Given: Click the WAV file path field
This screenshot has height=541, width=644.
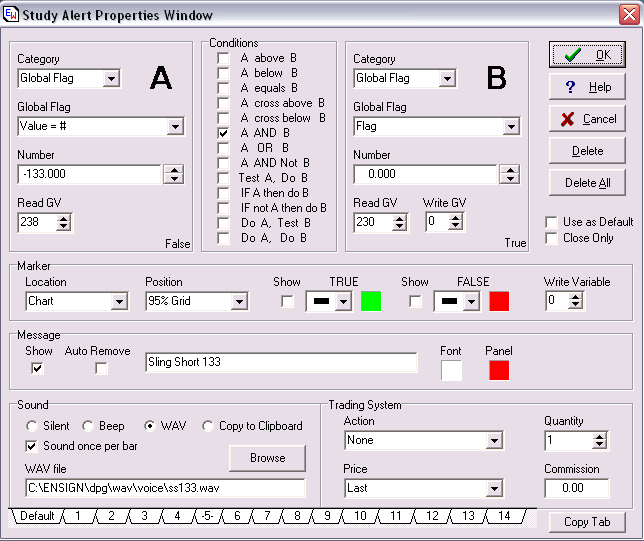Looking at the screenshot, I should [x=165, y=488].
